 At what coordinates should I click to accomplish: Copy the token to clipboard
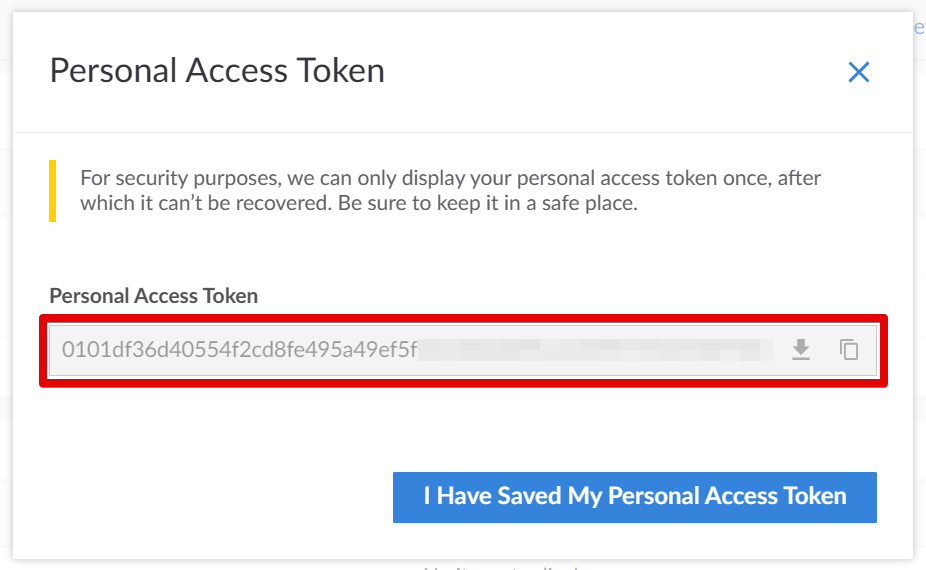pos(849,349)
